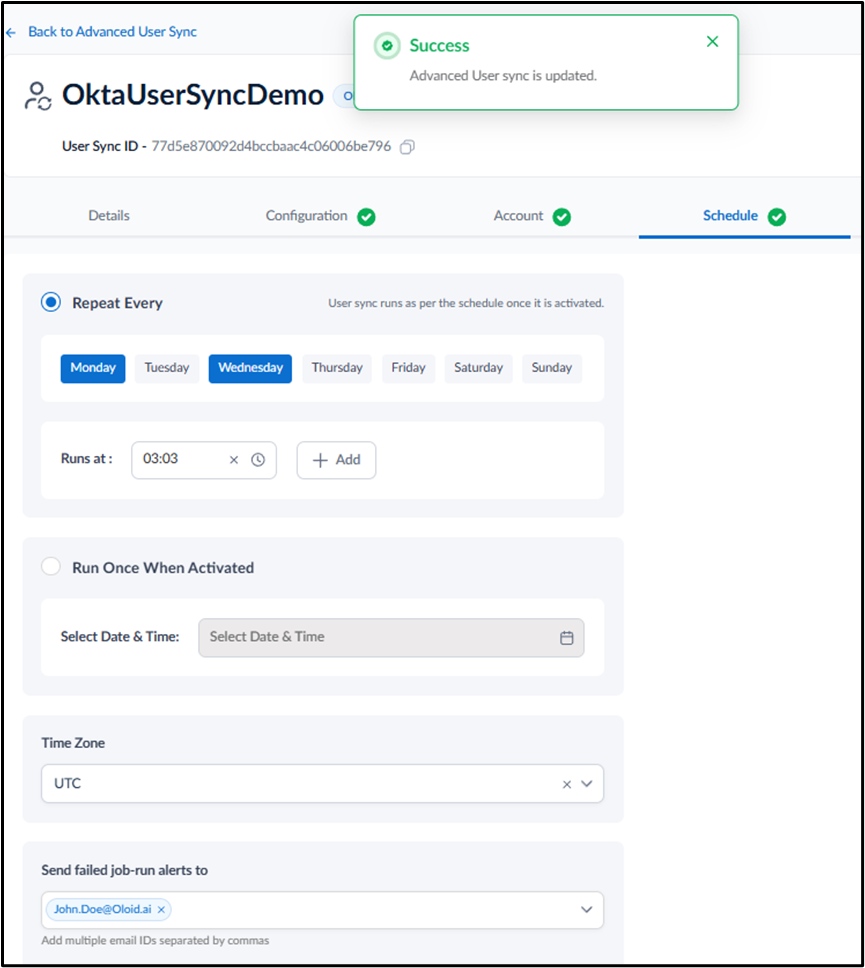Expand the Time Zone dropdown chevron
This screenshot has height=968, width=865.
pos(587,784)
